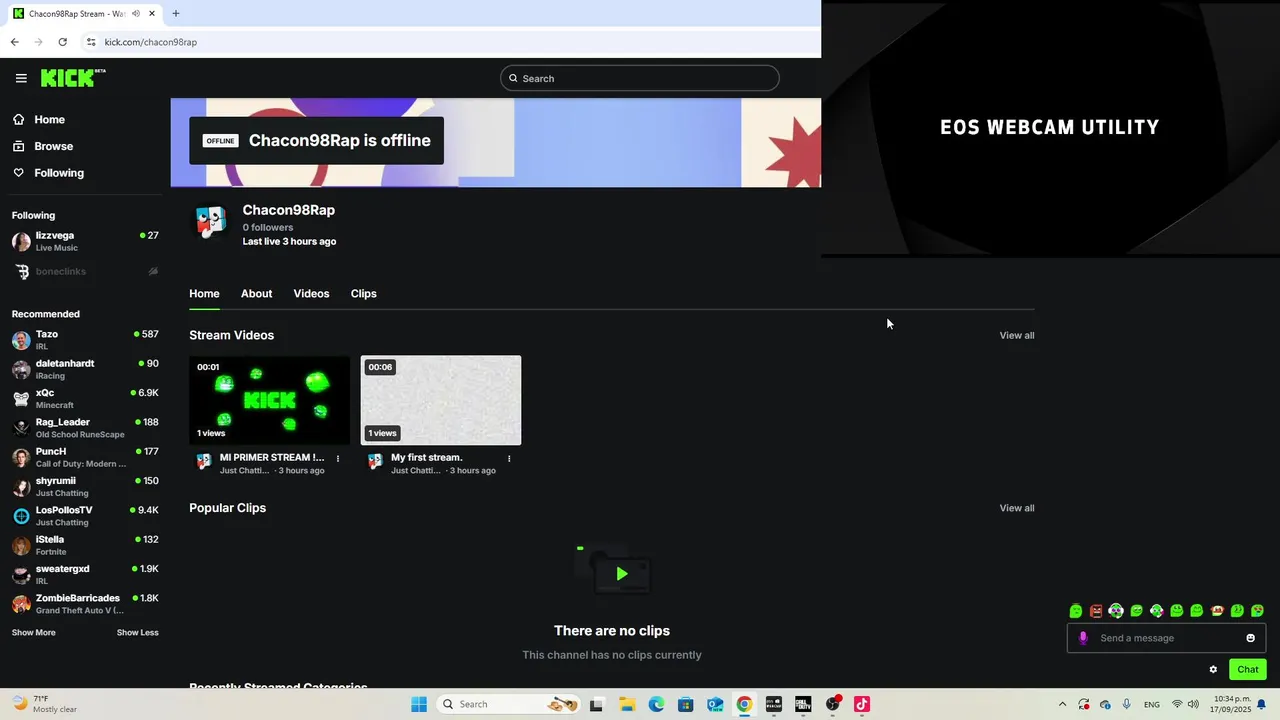Viewport: 1280px width, 720px height.
Task: Select the Home channel tab
Action: (x=204, y=294)
